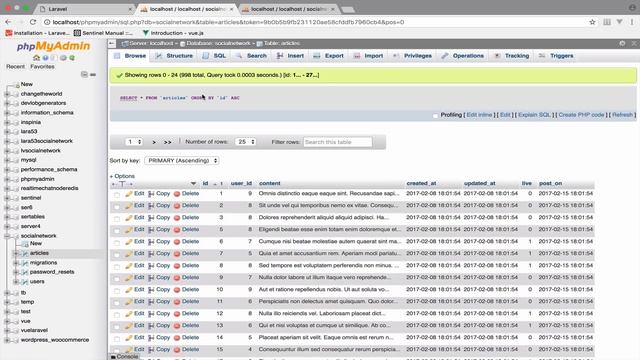Click the Copy icon for row 12
Image resolution: width=640 pixels, height=360 pixels.
(x=151, y=314)
